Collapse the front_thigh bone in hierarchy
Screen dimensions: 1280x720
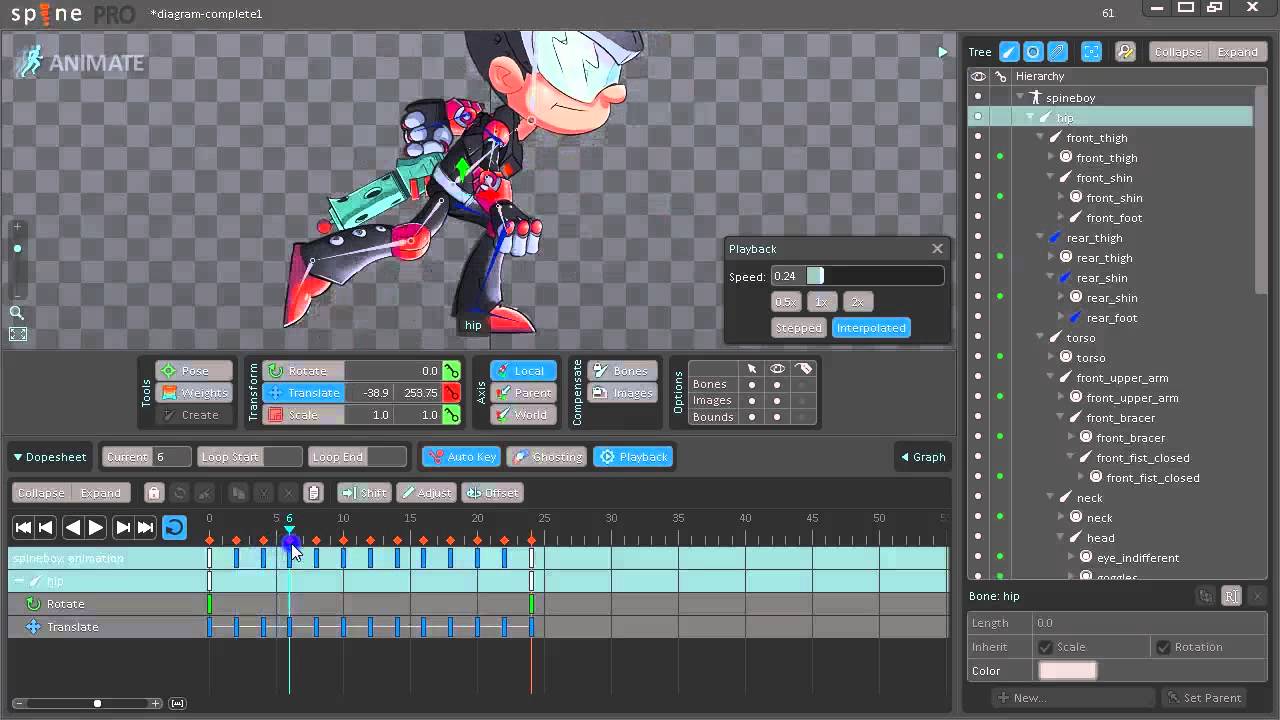pos(1040,138)
